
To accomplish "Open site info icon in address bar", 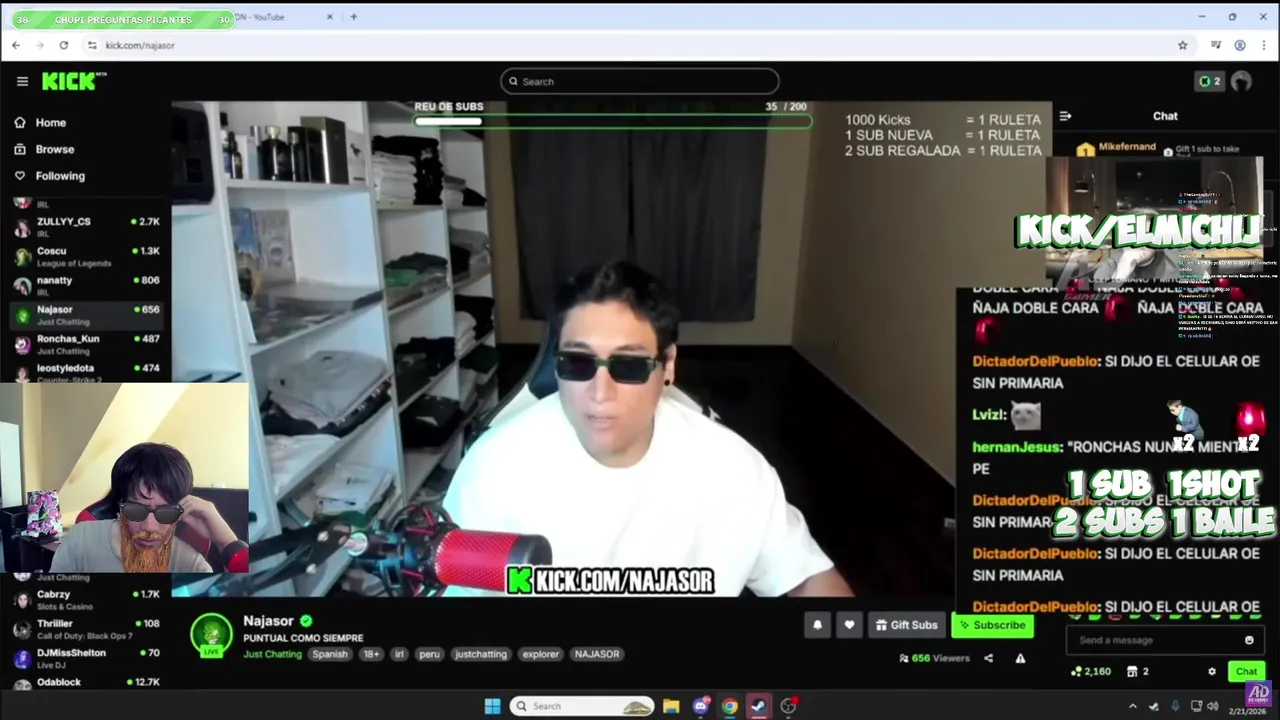I will click(x=92, y=45).
